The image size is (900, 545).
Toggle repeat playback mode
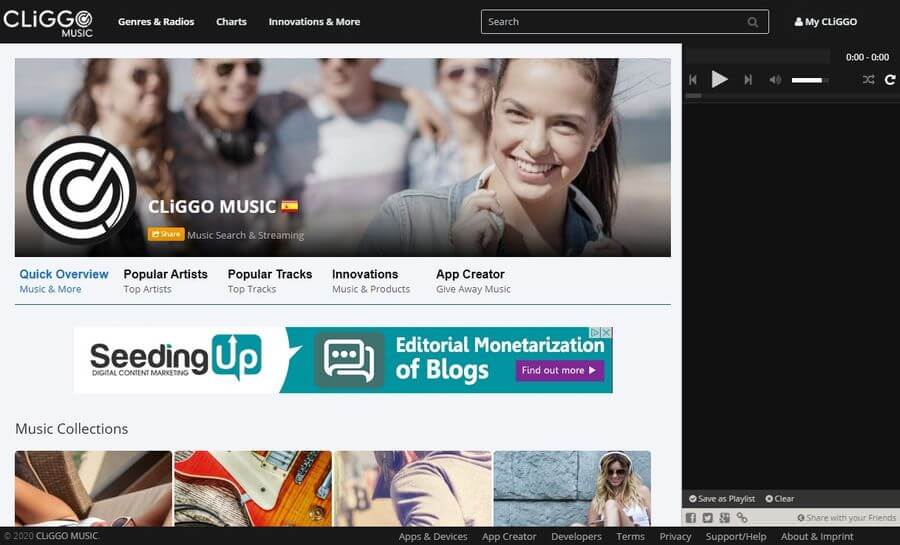[x=889, y=80]
